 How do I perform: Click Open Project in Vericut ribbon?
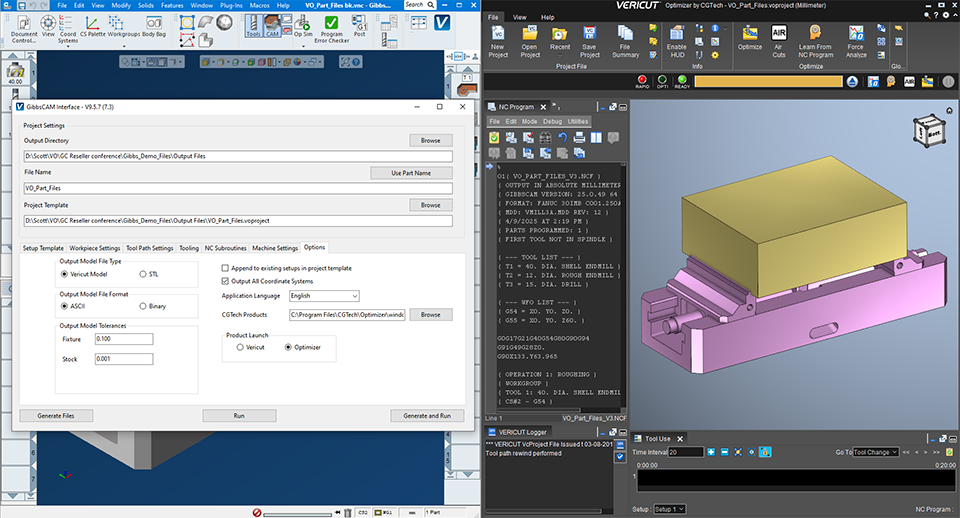pos(530,42)
